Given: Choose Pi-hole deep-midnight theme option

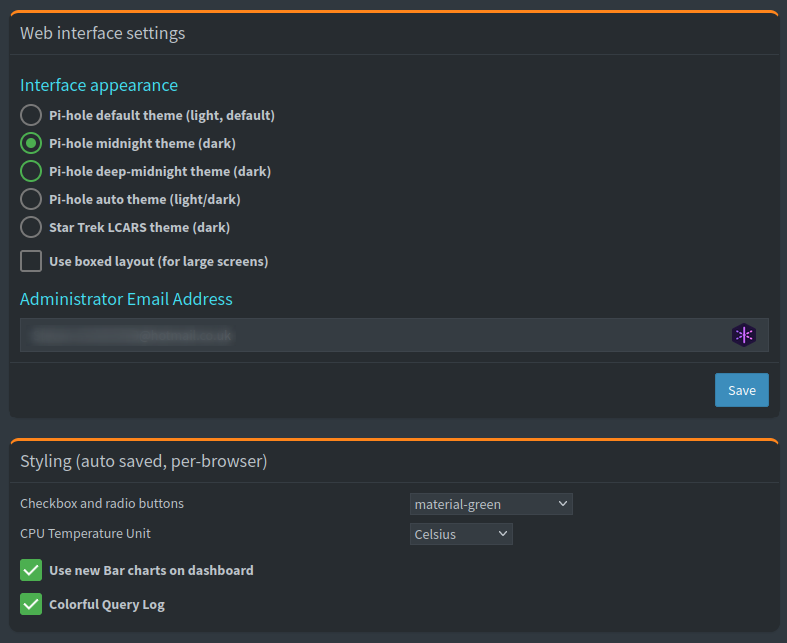Looking at the screenshot, I should click(x=31, y=171).
